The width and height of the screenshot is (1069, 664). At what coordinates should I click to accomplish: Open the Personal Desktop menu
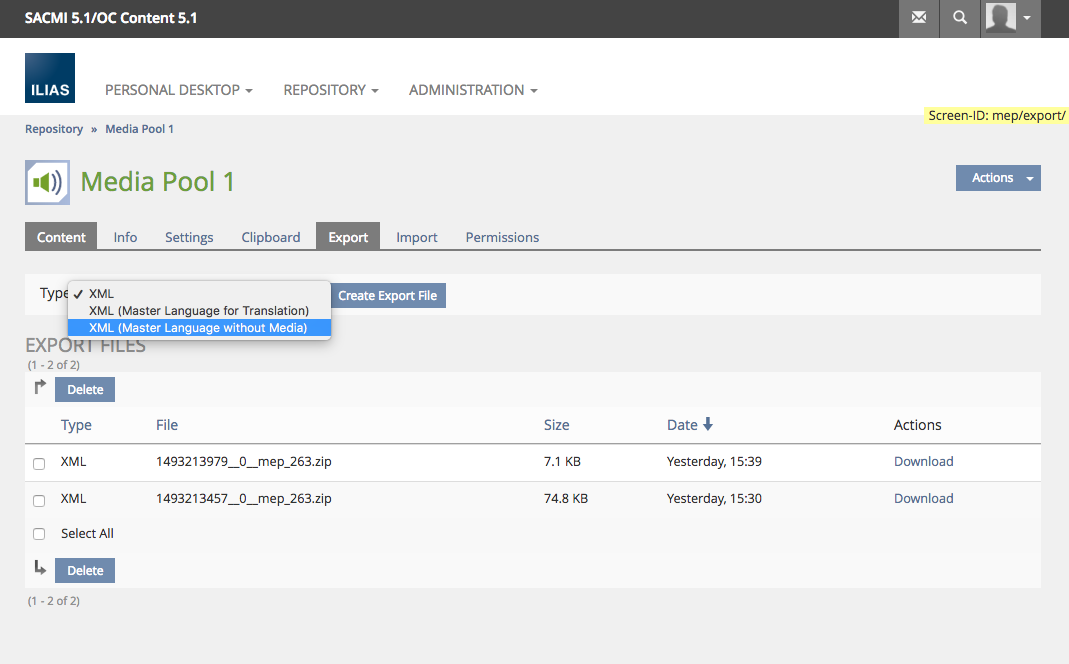coord(178,90)
